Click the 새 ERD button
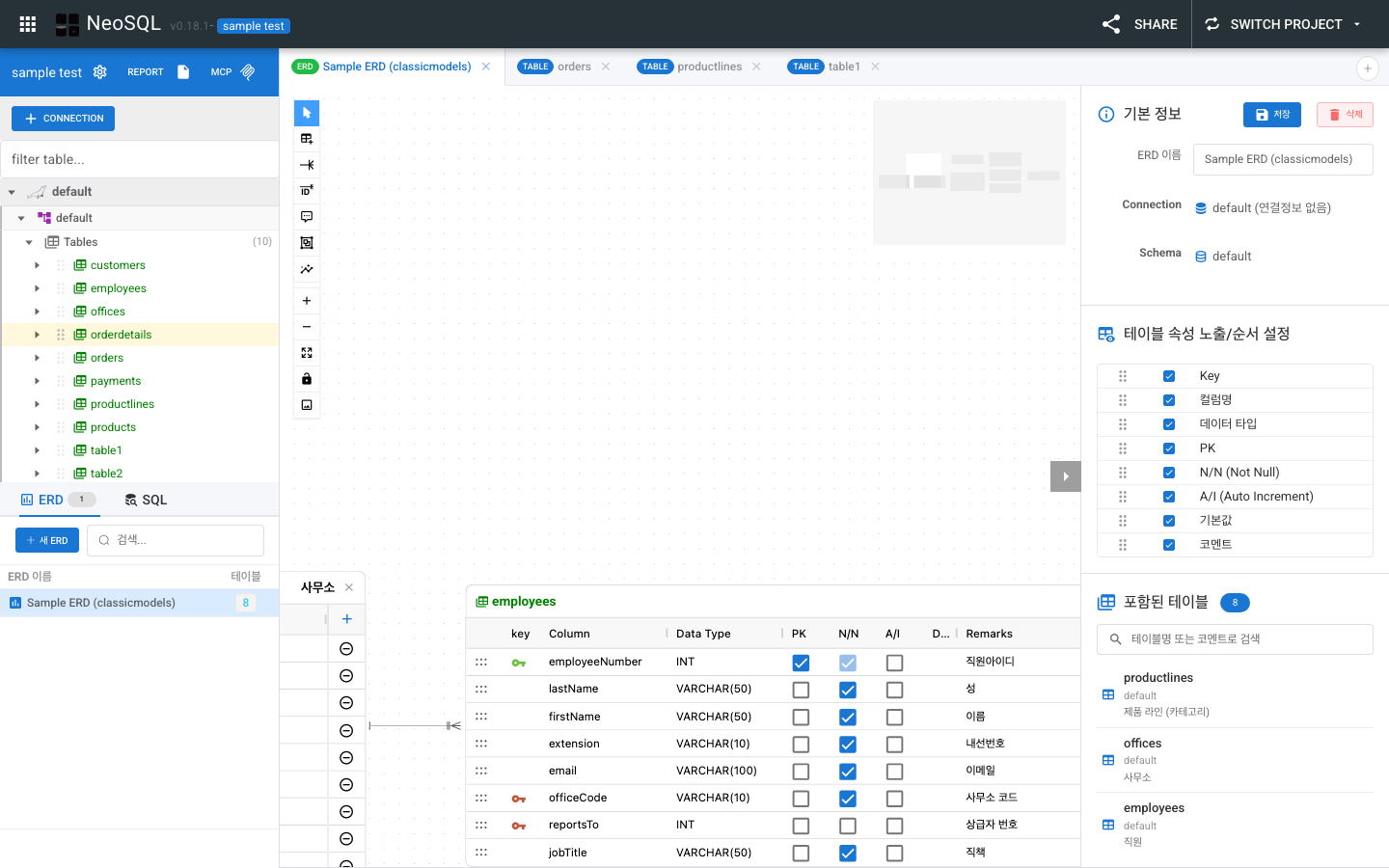The height and width of the screenshot is (868, 1389). tap(46, 540)
